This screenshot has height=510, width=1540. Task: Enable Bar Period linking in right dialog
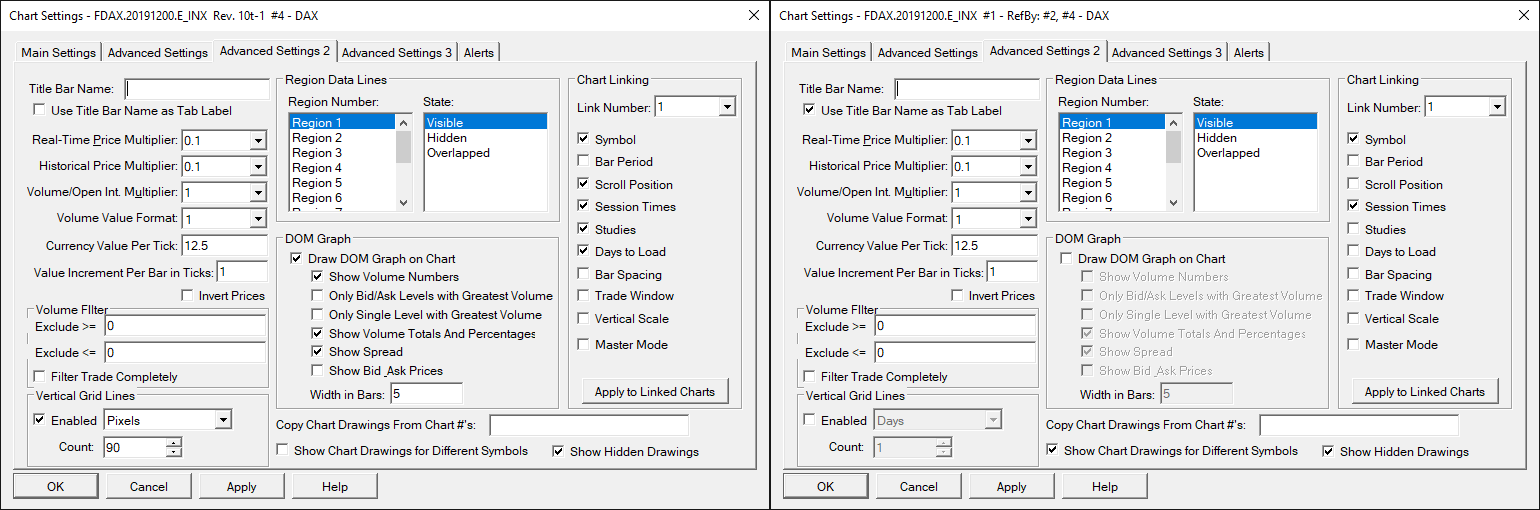pyautogui.click(x=1353, y=162)
